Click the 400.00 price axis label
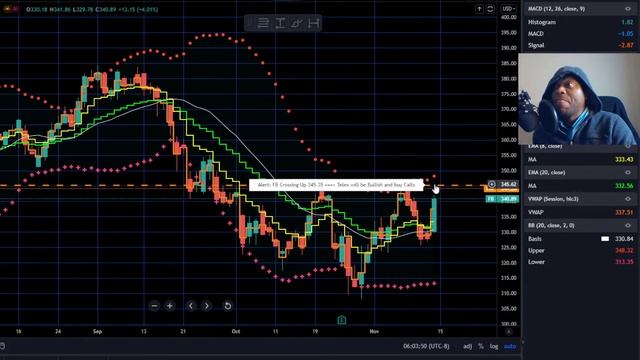Image resolution: width=640 pixels, height=360 pixels. coord(509,17)
